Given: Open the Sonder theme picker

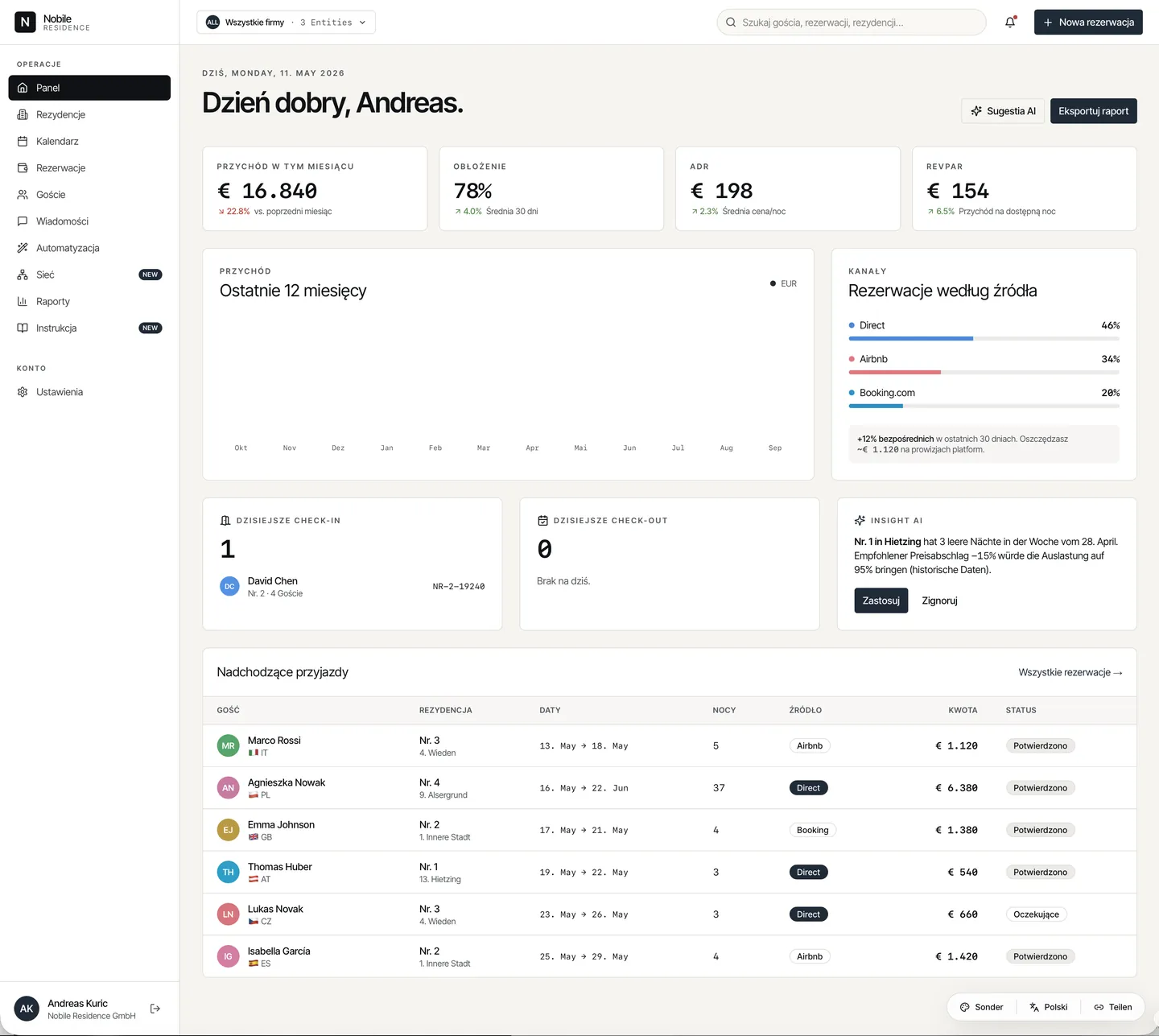Looking at the screenshot, I should click(x=981, y=1007).
